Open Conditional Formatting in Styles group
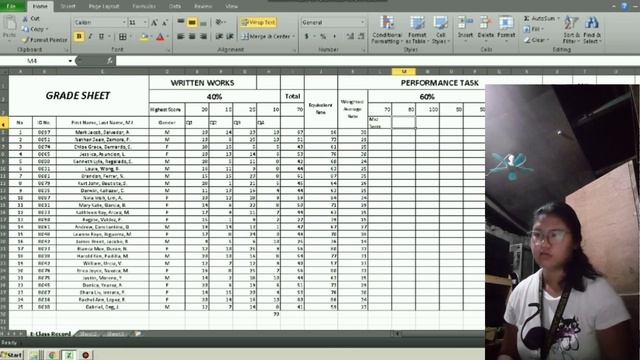The height and width of the screenshot is (360, 640). (387, 29)
